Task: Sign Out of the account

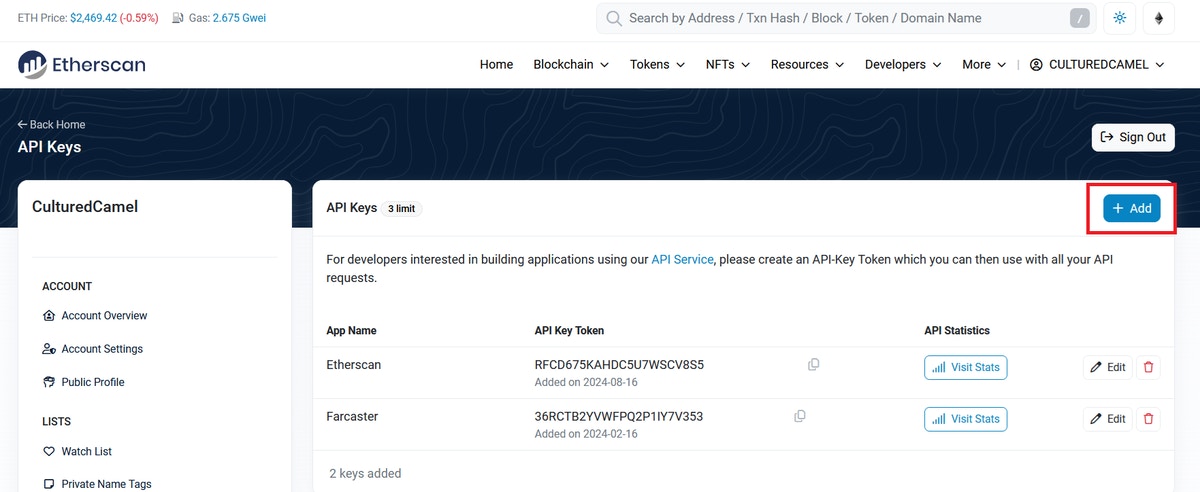Action: pos(1133,137)
